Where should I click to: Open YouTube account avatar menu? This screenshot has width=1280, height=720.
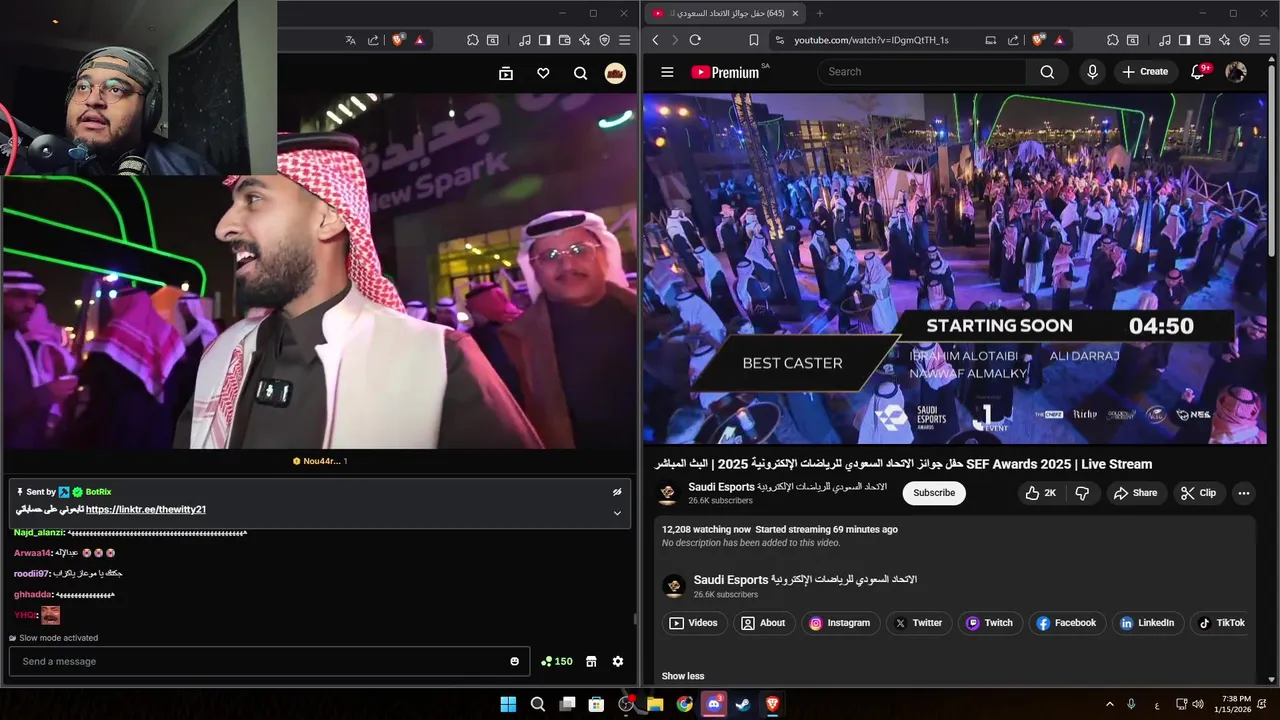pos(1236,72)
